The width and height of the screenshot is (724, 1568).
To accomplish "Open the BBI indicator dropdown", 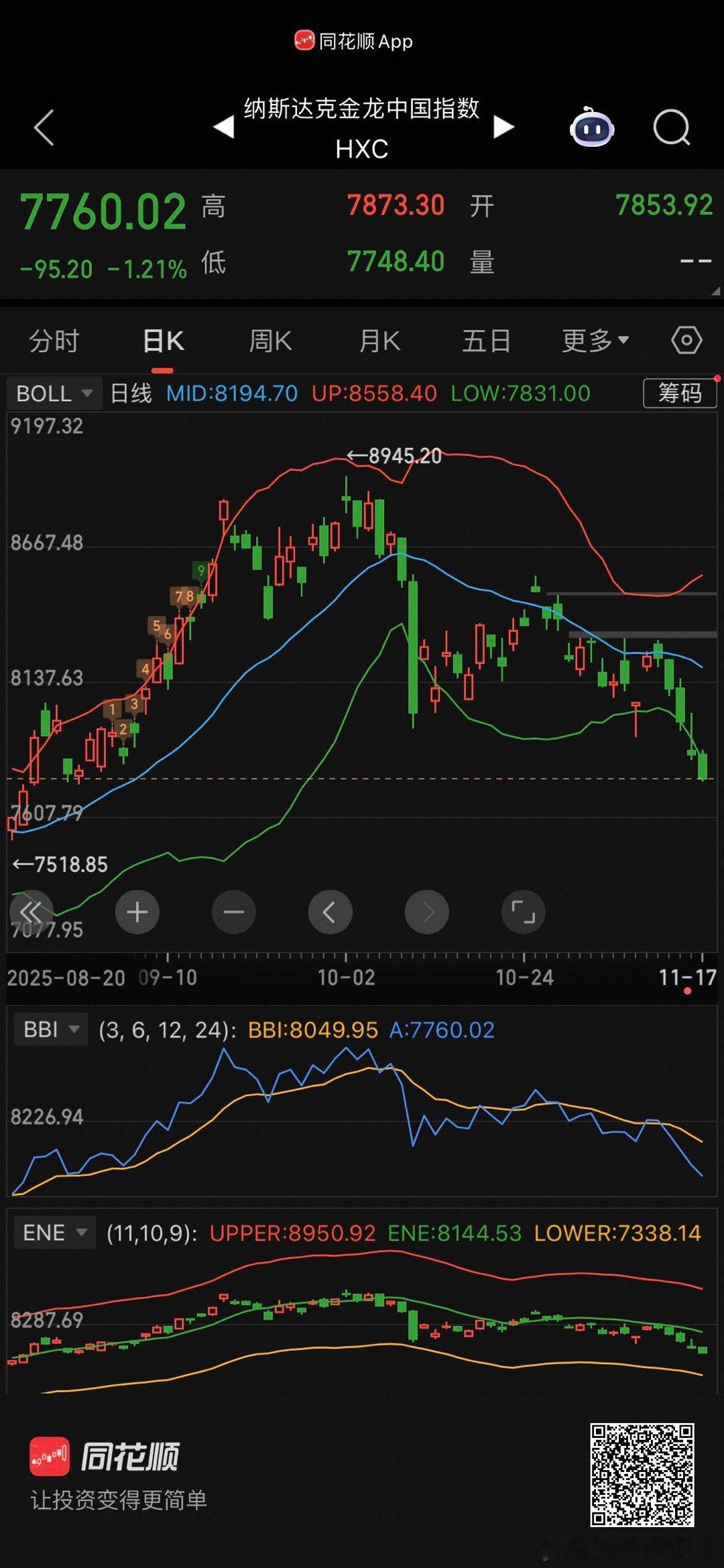I will [x=50, y=1029].
